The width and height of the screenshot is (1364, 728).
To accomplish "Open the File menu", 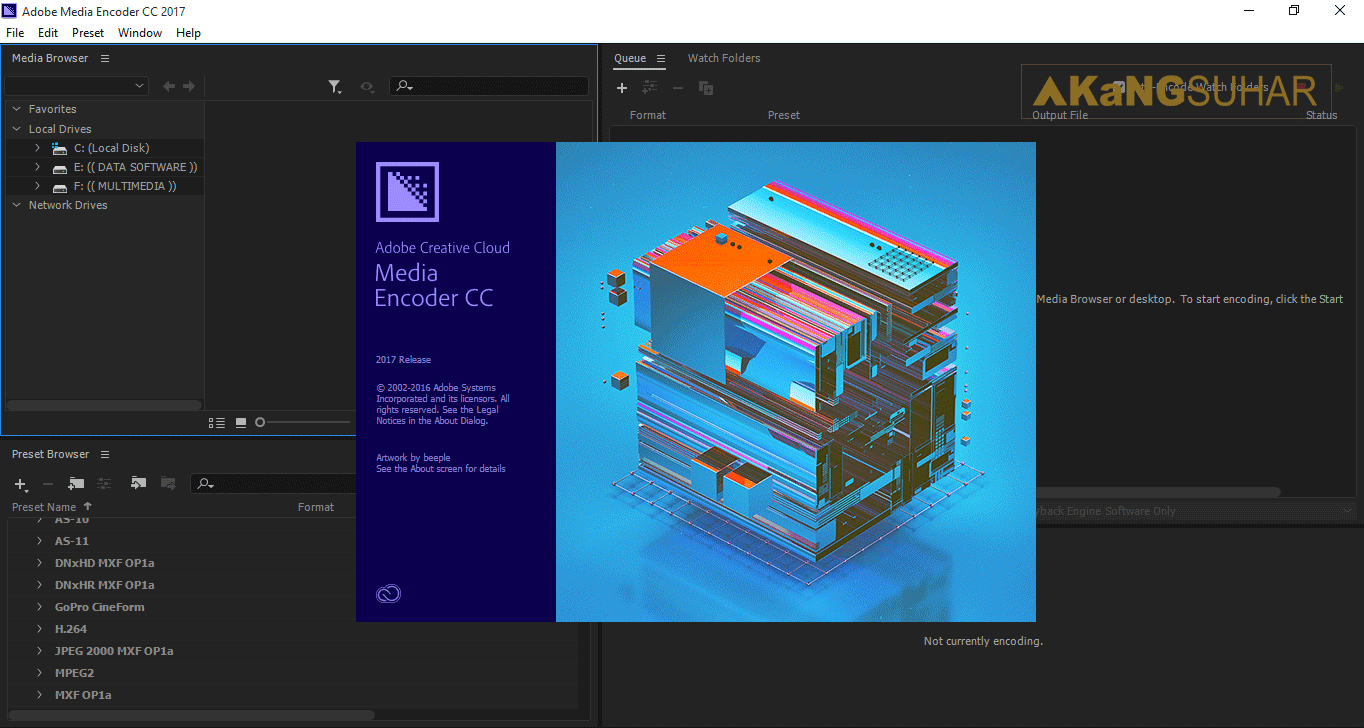I will pyautogui.click(x=15, y=33).
